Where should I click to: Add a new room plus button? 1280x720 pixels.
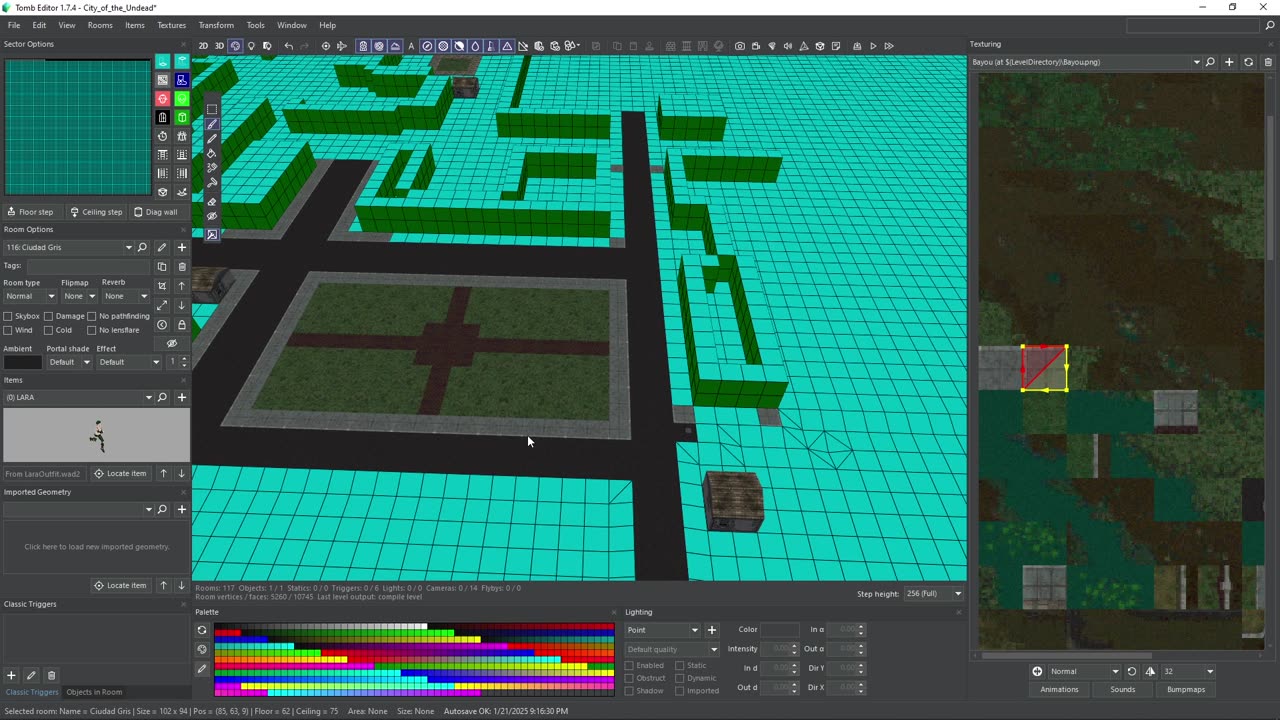[182, 247]
